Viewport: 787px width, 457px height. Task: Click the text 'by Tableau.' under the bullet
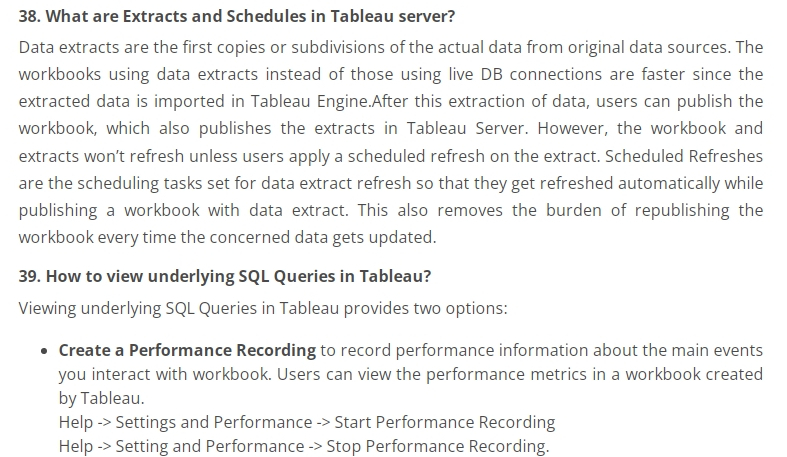101,398
